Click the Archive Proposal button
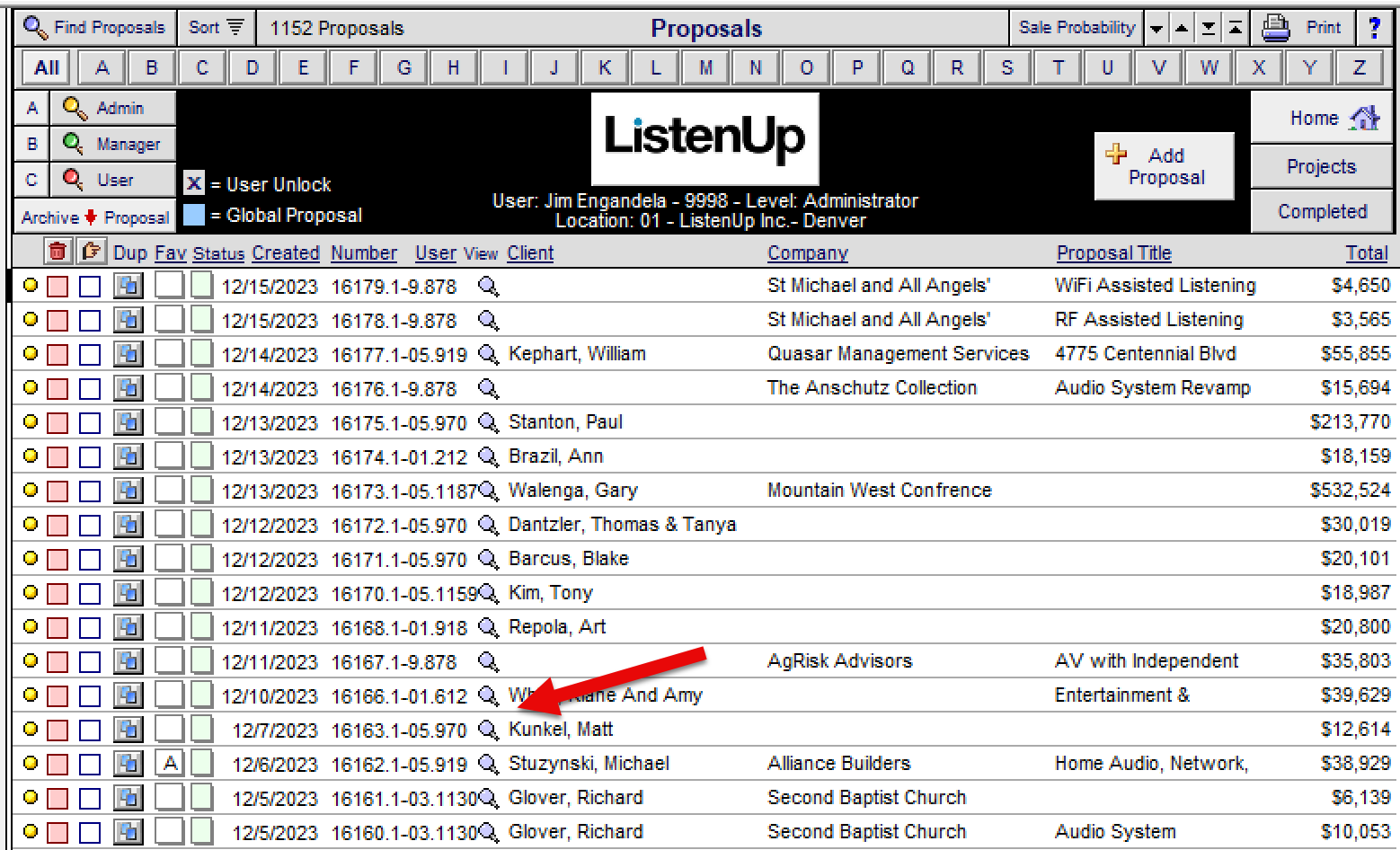1400x850 pixels. 94,217
